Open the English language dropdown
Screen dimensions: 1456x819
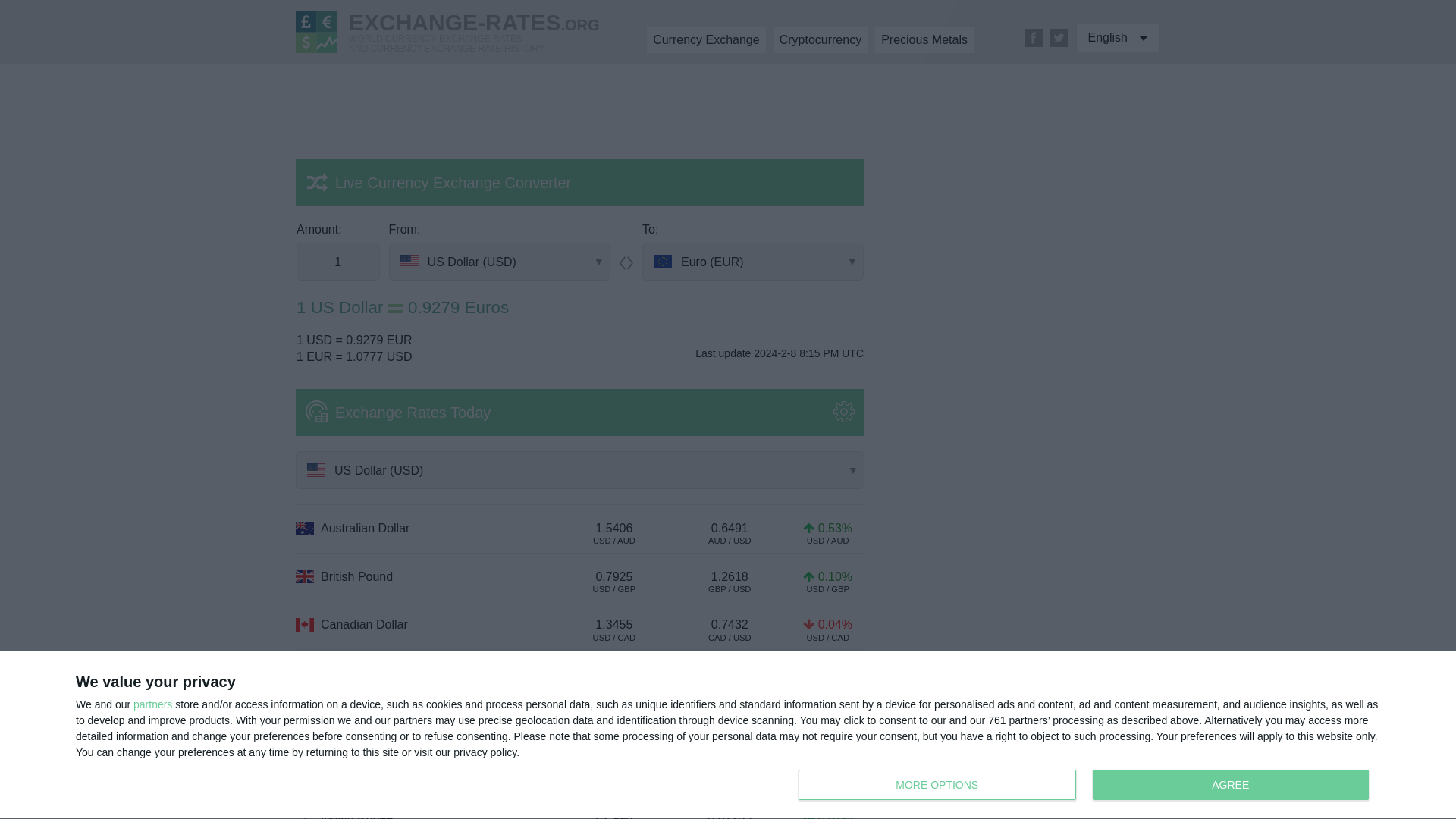point(1117,38)
